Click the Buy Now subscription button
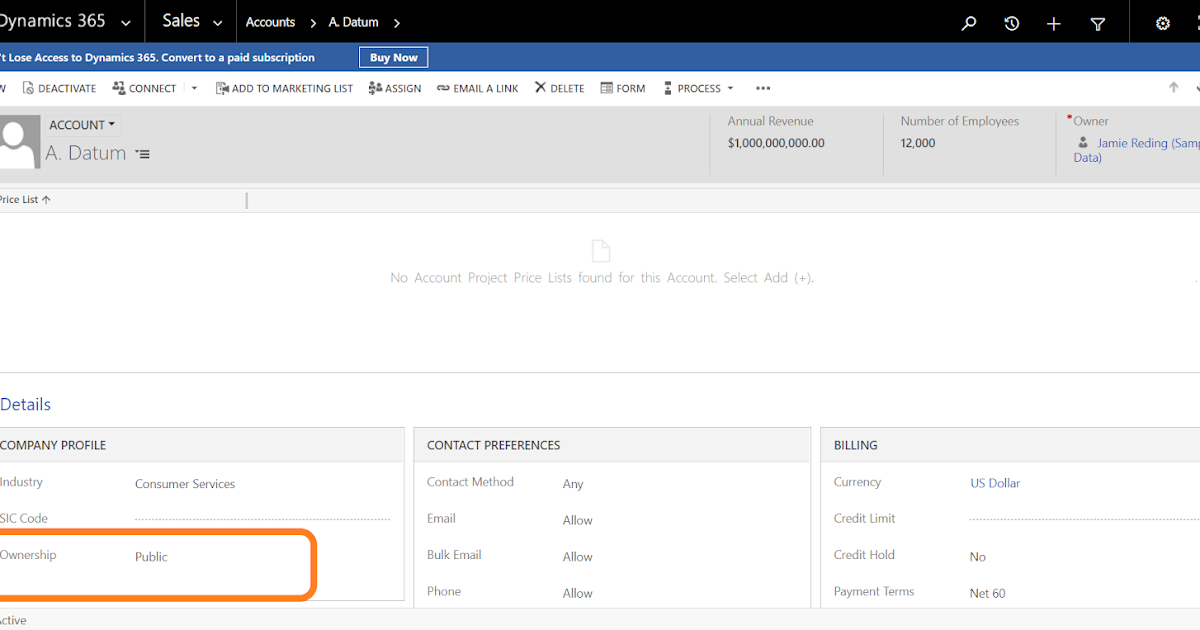Screen dimensions: 1200x630 [x=392, y=57]
